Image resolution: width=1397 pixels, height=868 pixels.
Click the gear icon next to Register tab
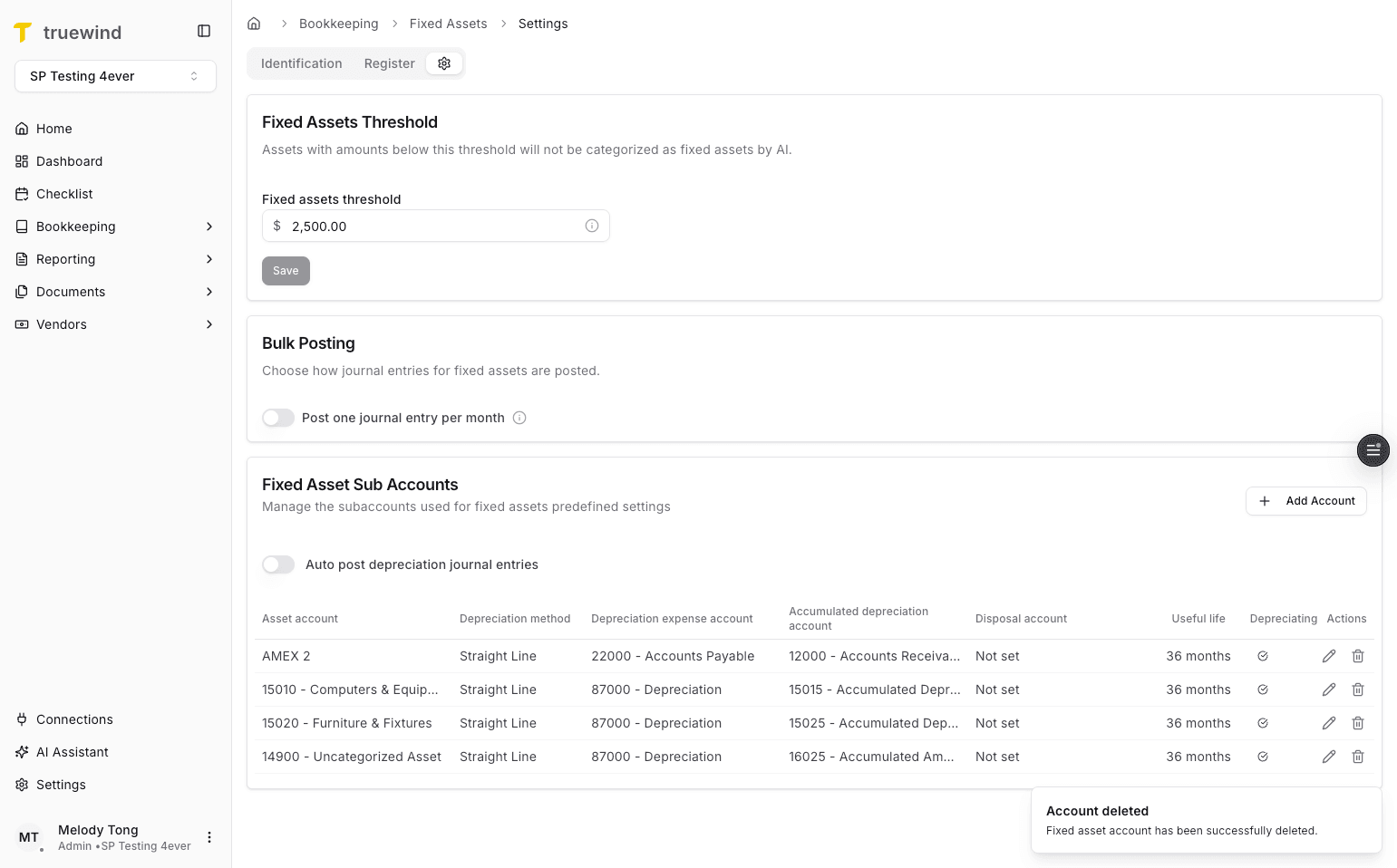point(444,63)
